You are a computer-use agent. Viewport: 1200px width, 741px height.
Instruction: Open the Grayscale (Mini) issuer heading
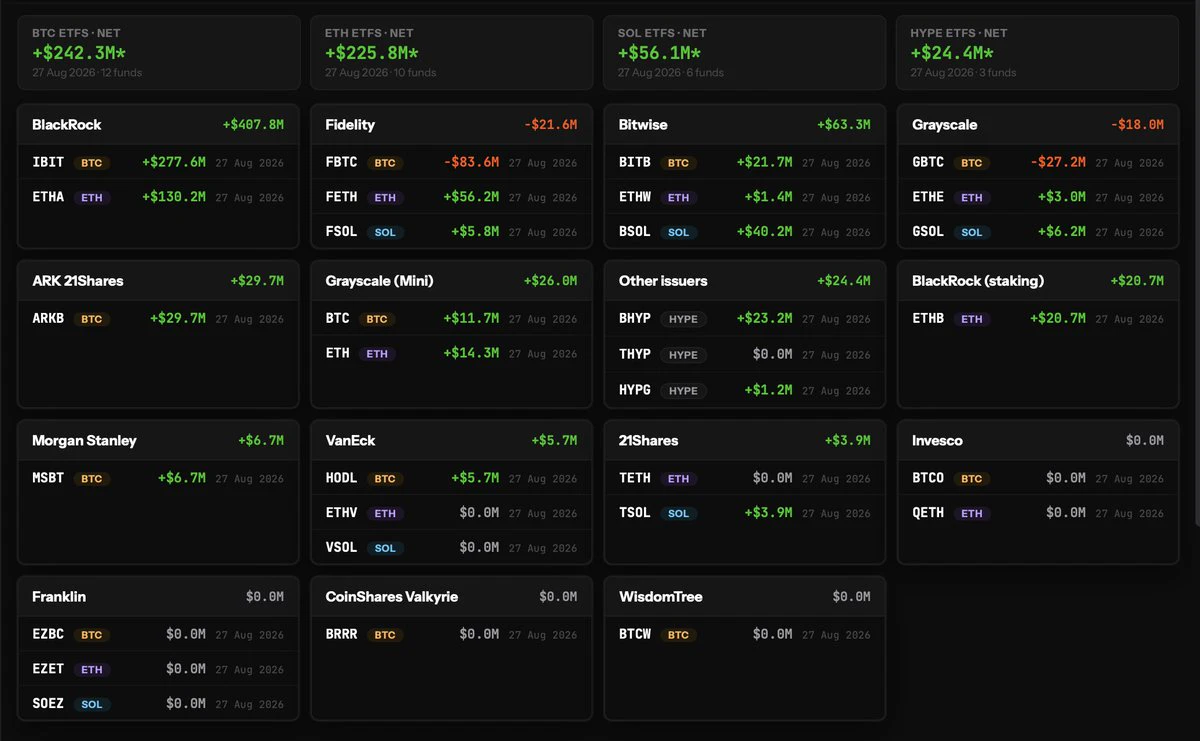[x=380, y=281]
